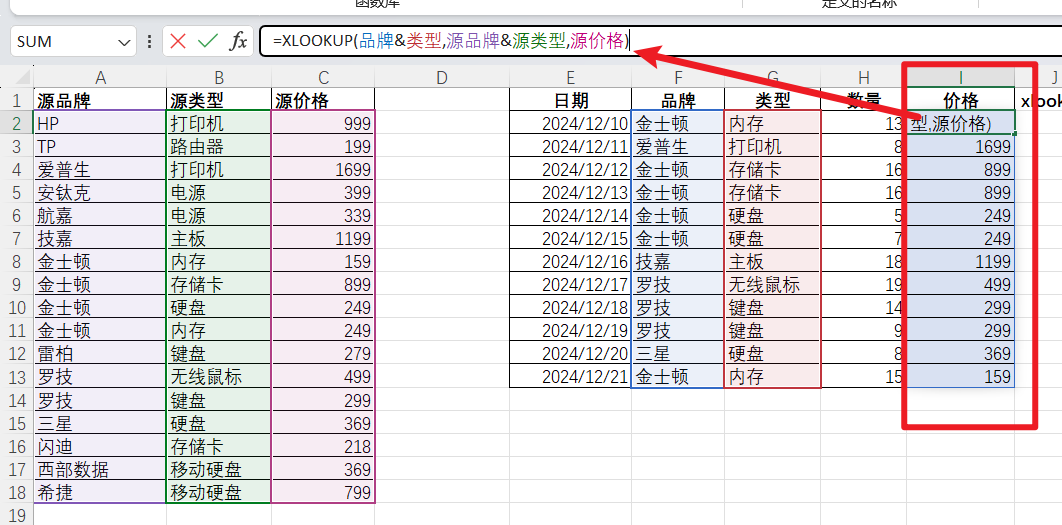The image size is (1062, 525).
Task: Select row 1 header
Action: point(16,100)
